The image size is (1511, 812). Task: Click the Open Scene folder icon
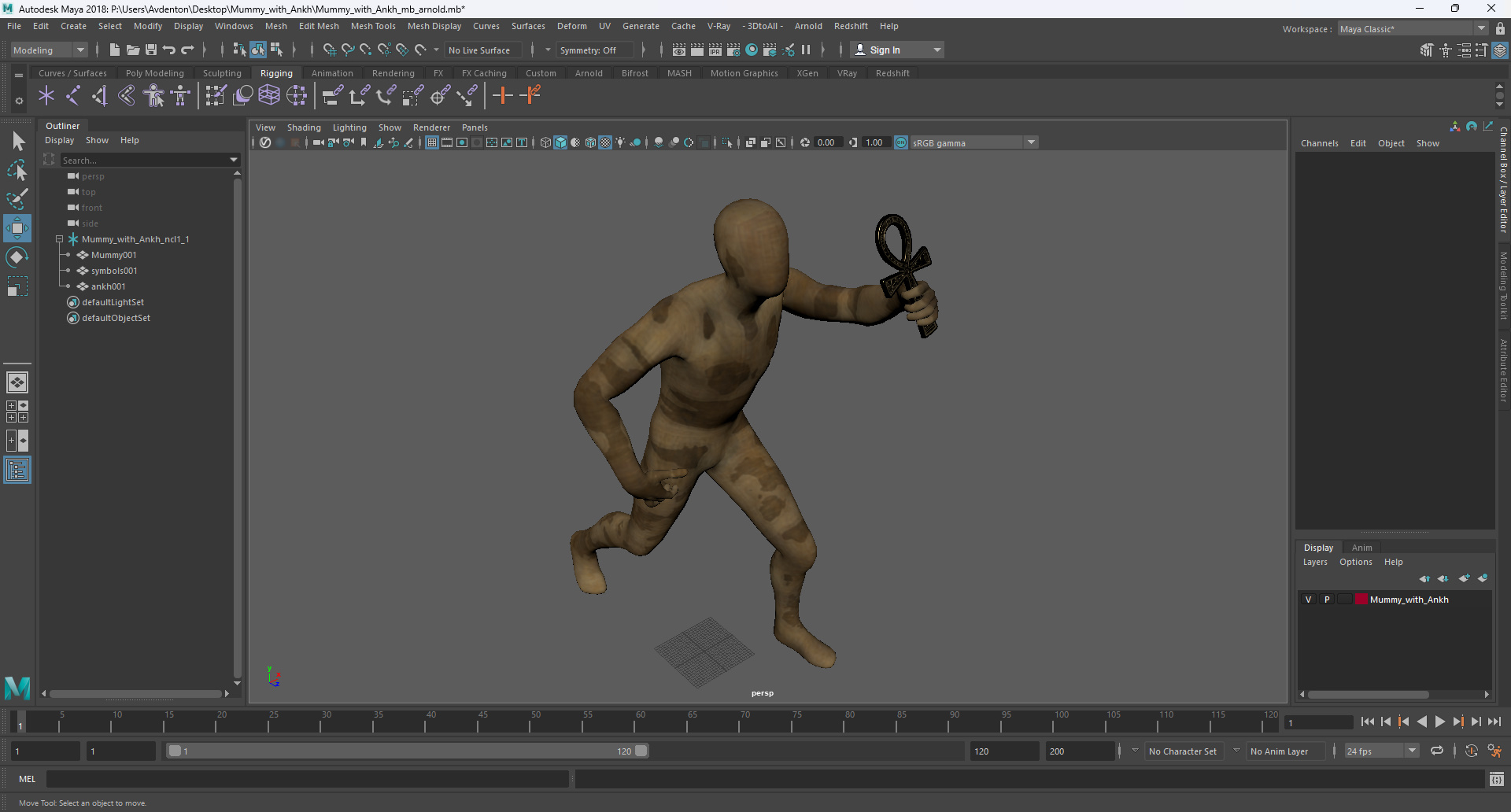tap(133, 50)
